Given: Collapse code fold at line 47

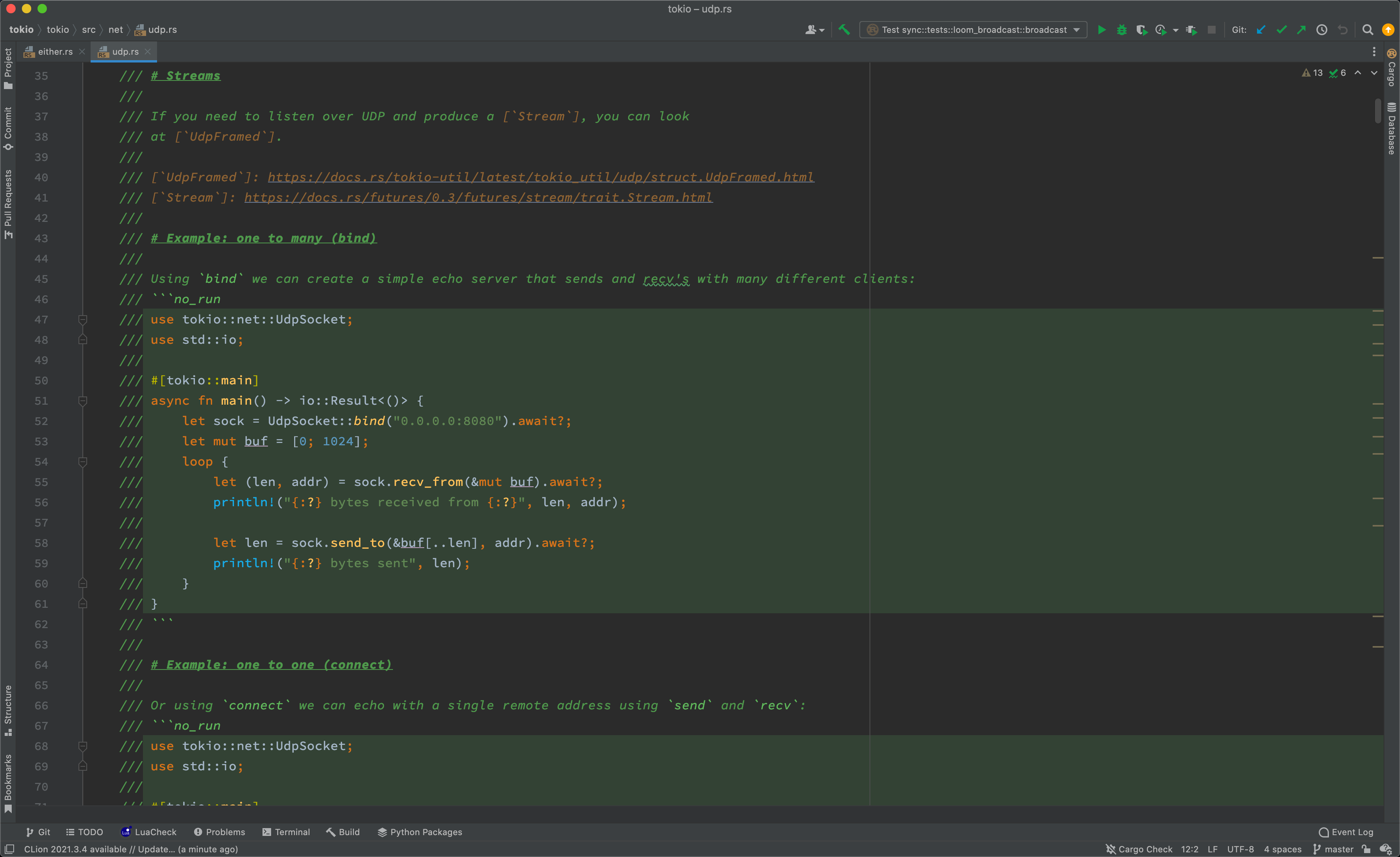Looking at the screenshot, I should click(x=82, y=320).
